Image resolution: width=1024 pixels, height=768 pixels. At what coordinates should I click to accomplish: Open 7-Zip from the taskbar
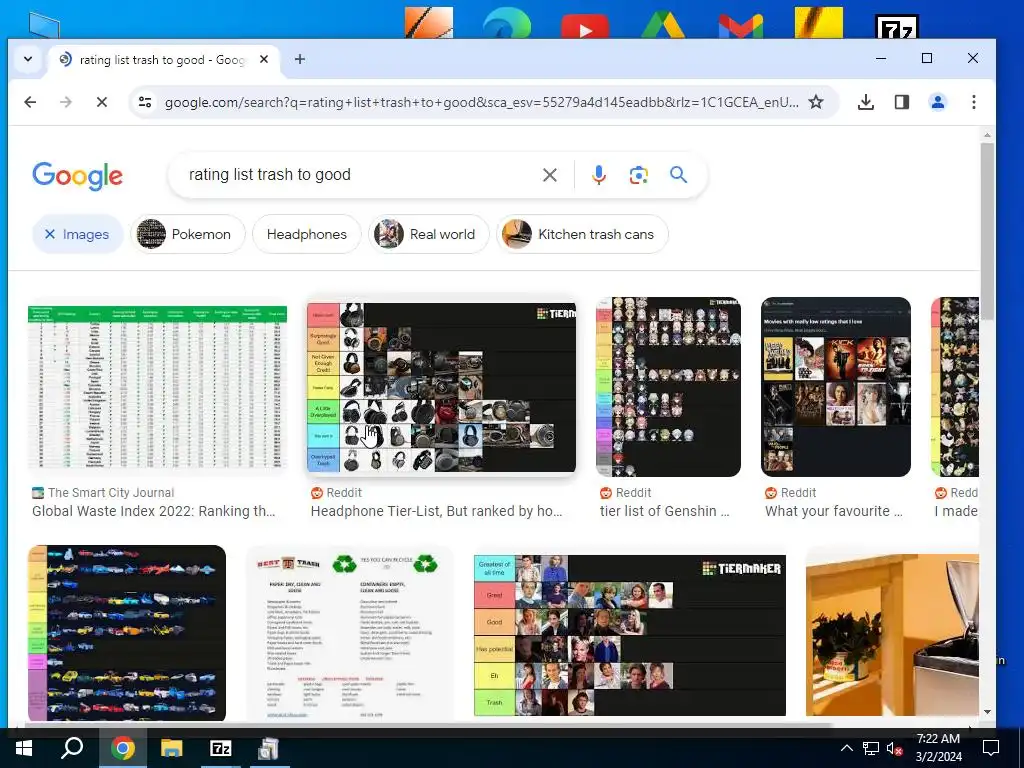pos(221,748)
